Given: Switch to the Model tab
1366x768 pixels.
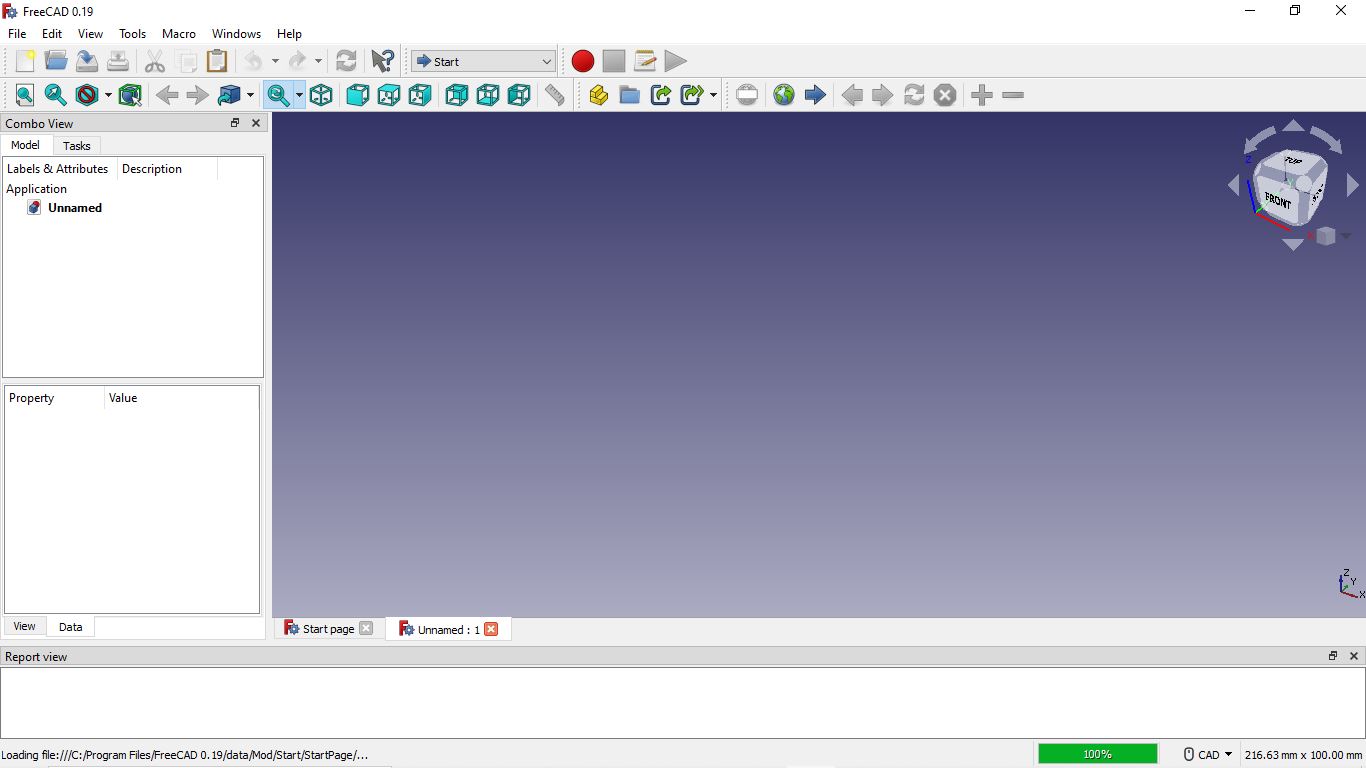Looking at the screenshot, I should 25,145.
